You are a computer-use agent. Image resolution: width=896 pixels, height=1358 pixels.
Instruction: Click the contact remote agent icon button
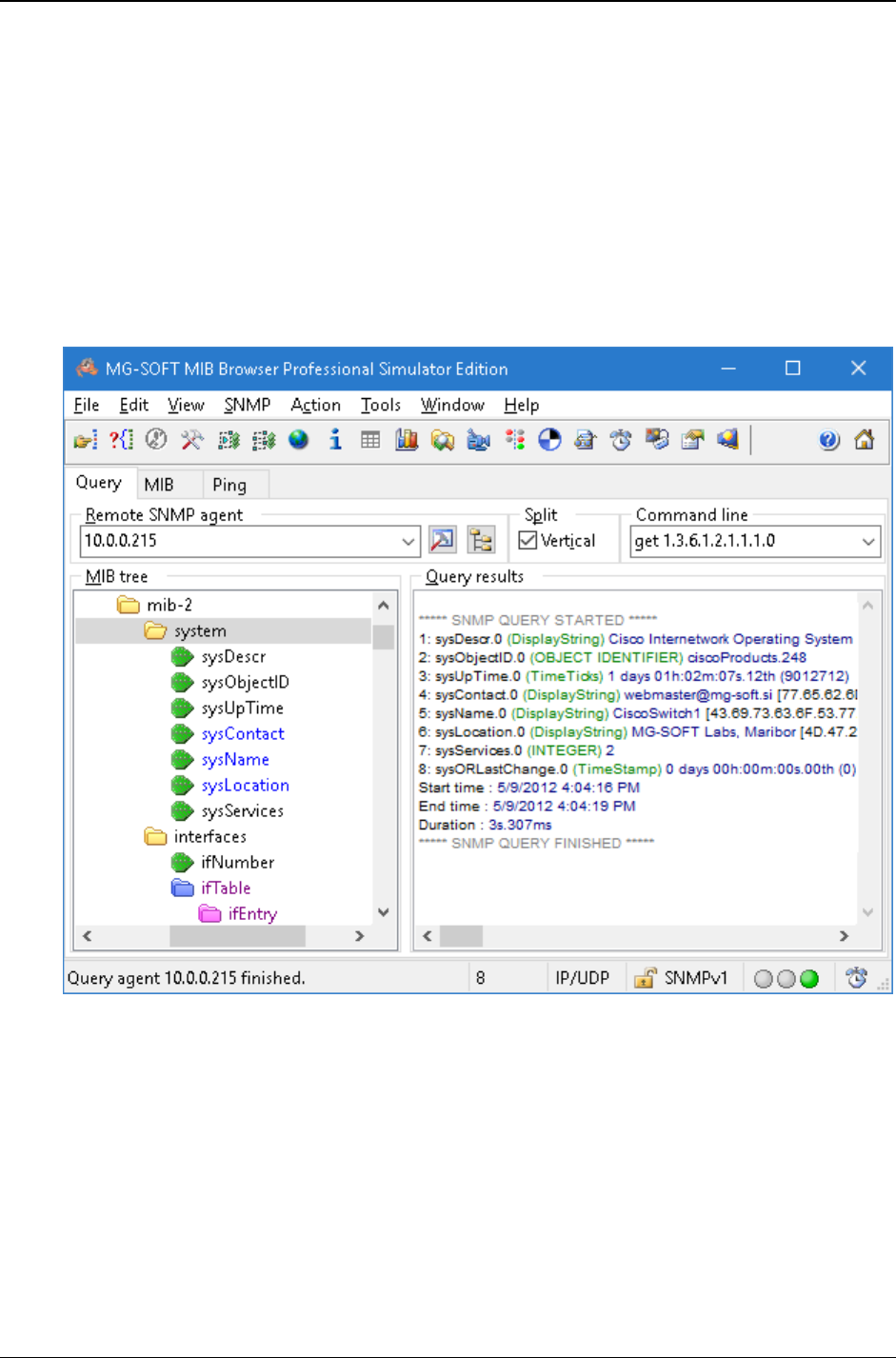[443, 541]
